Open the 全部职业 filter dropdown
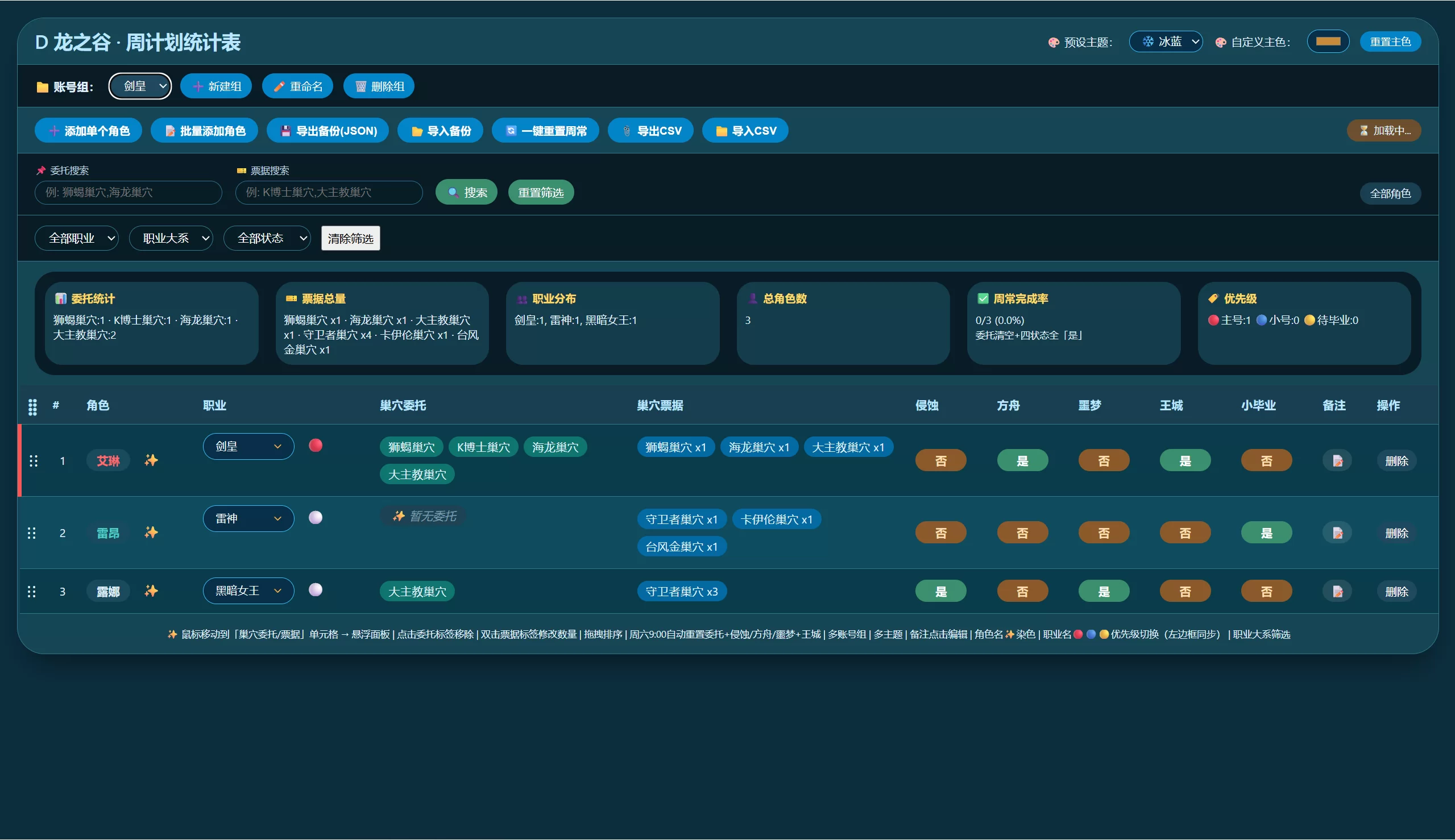Image resolution: width=1455 pixels, height=840 pixels. [x=77, y=238]
